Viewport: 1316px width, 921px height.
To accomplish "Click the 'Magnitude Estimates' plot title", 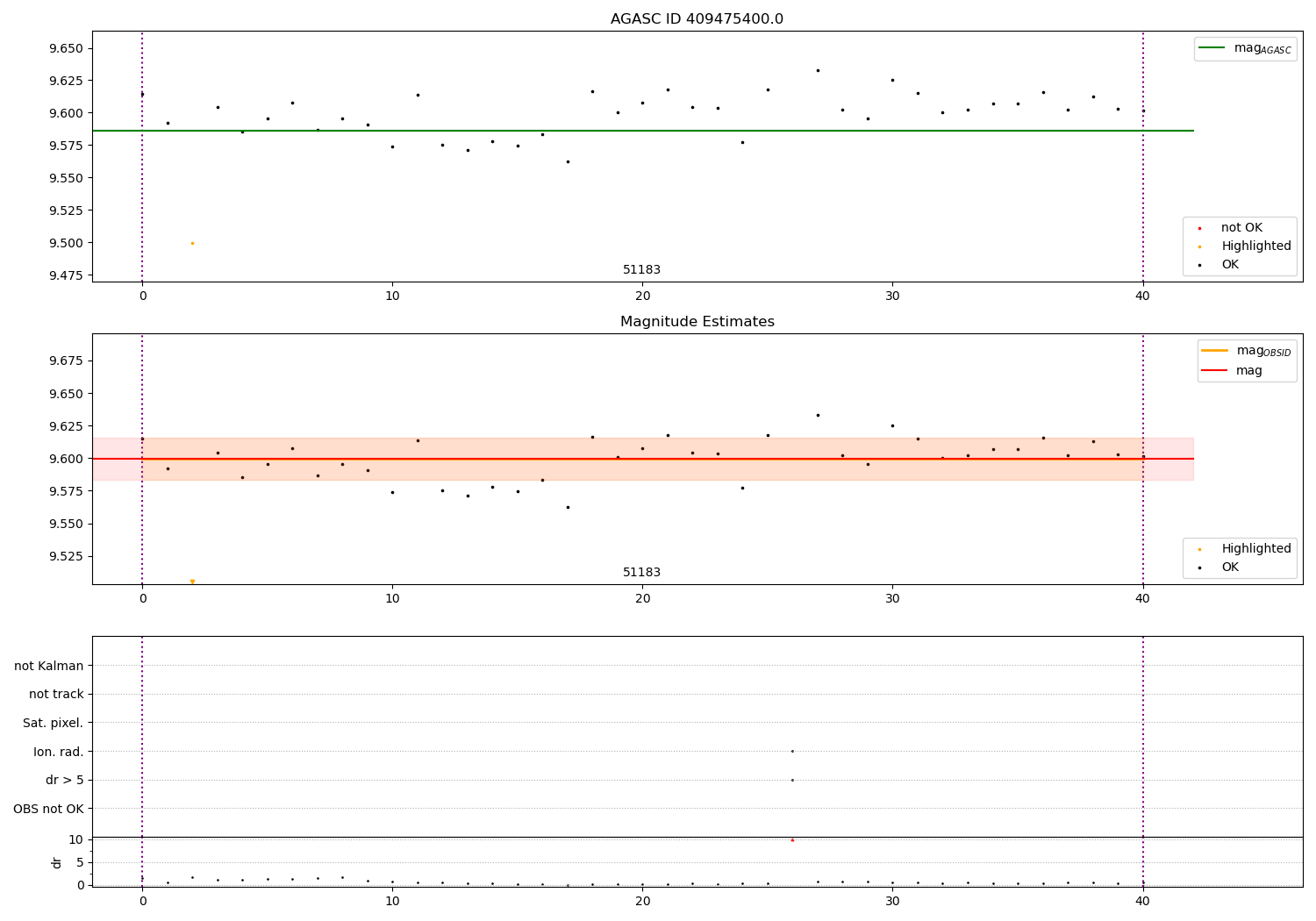I will (697, 322).
